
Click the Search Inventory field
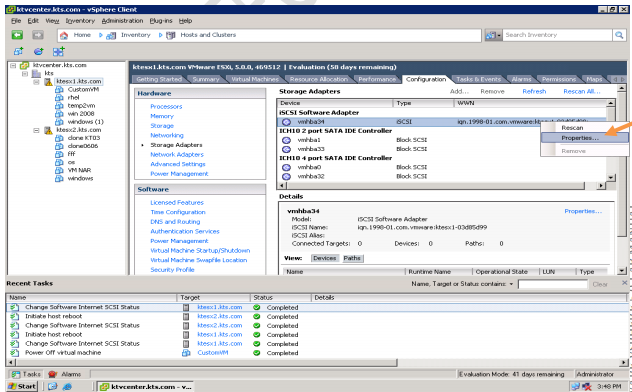click(557, 35)
